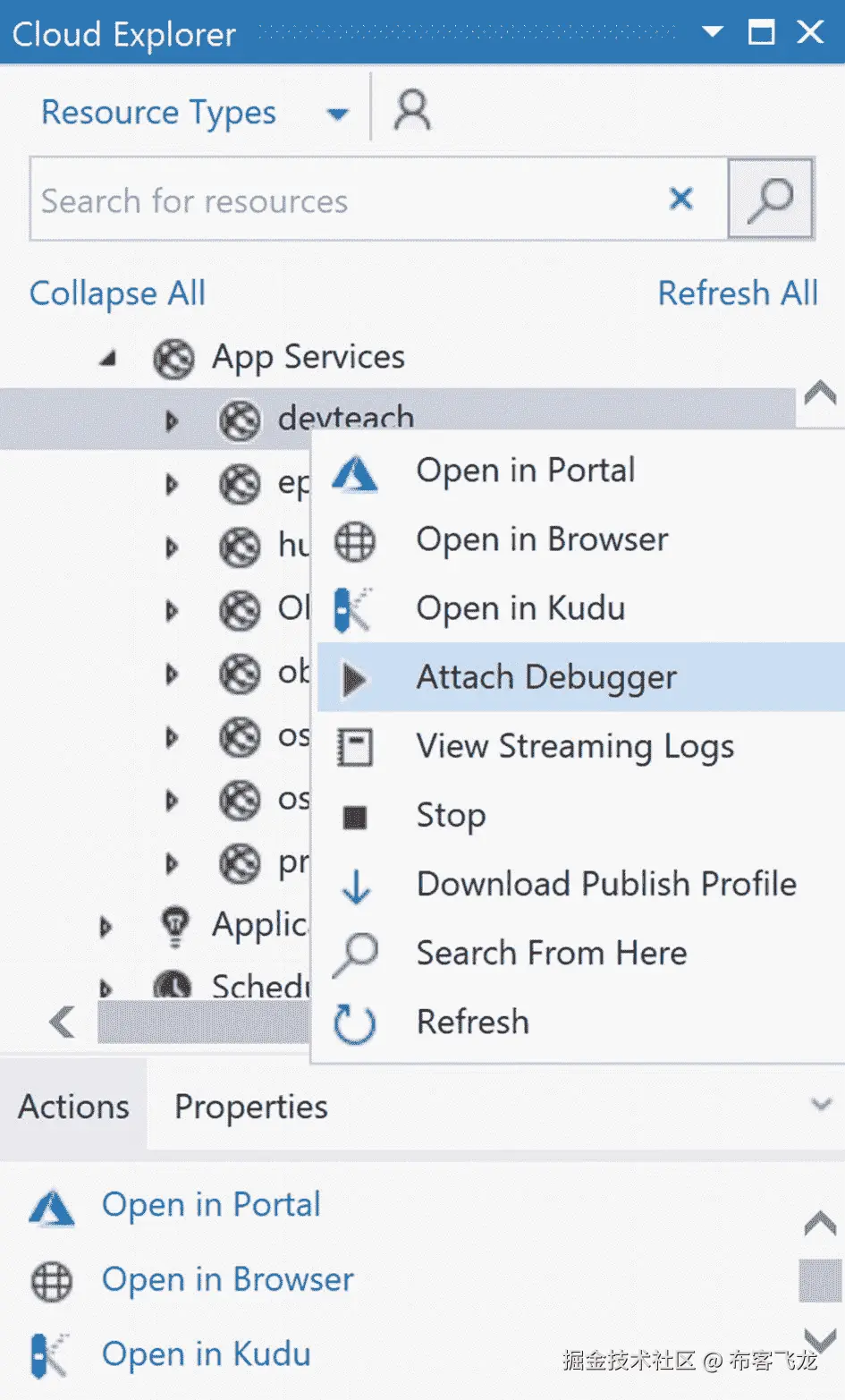Click the download arrow icon for publish profile
Screen dimensions: 845x1400
356,886
